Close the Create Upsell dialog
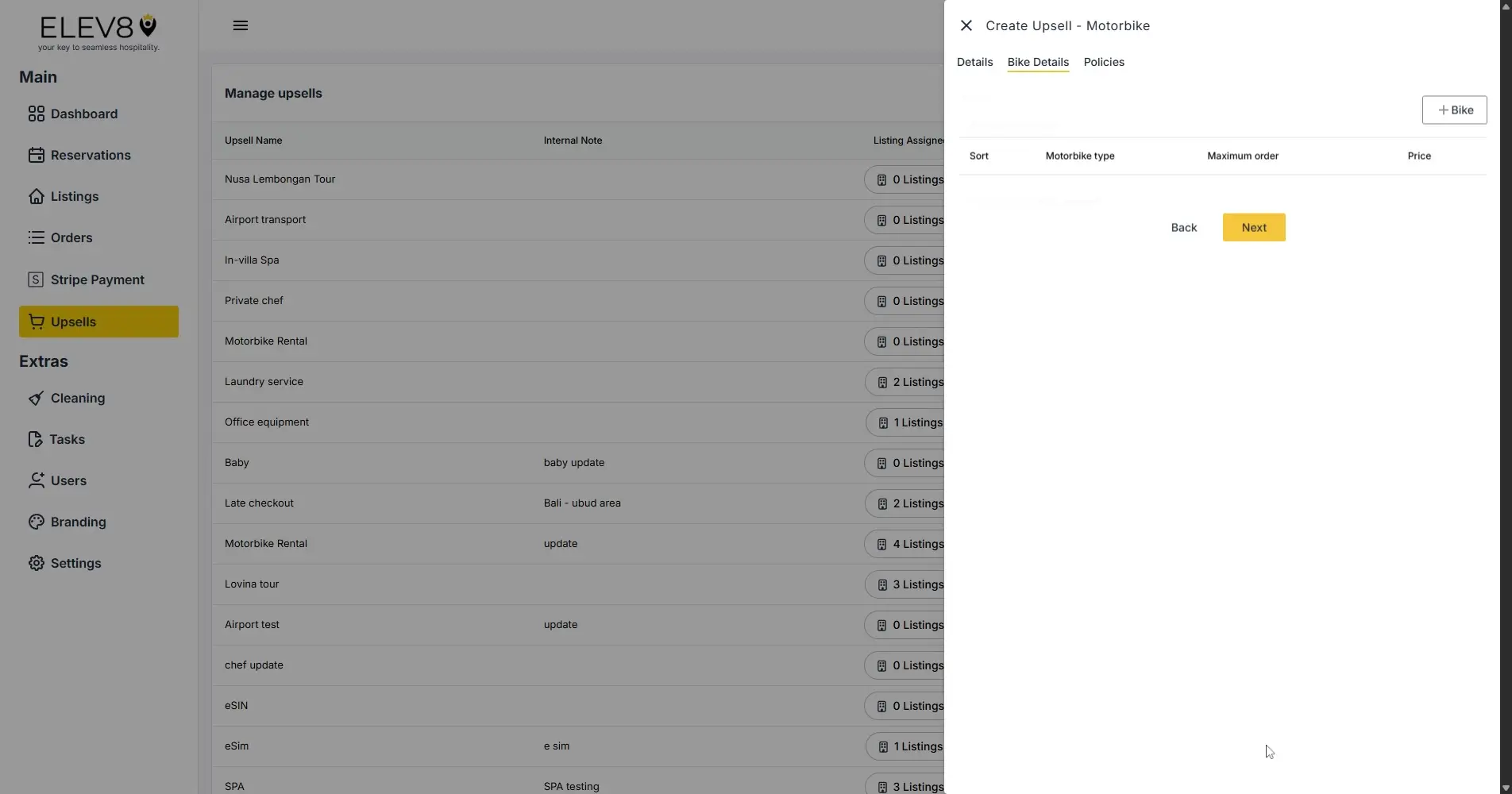1512x794 pixels. [966, 25]
